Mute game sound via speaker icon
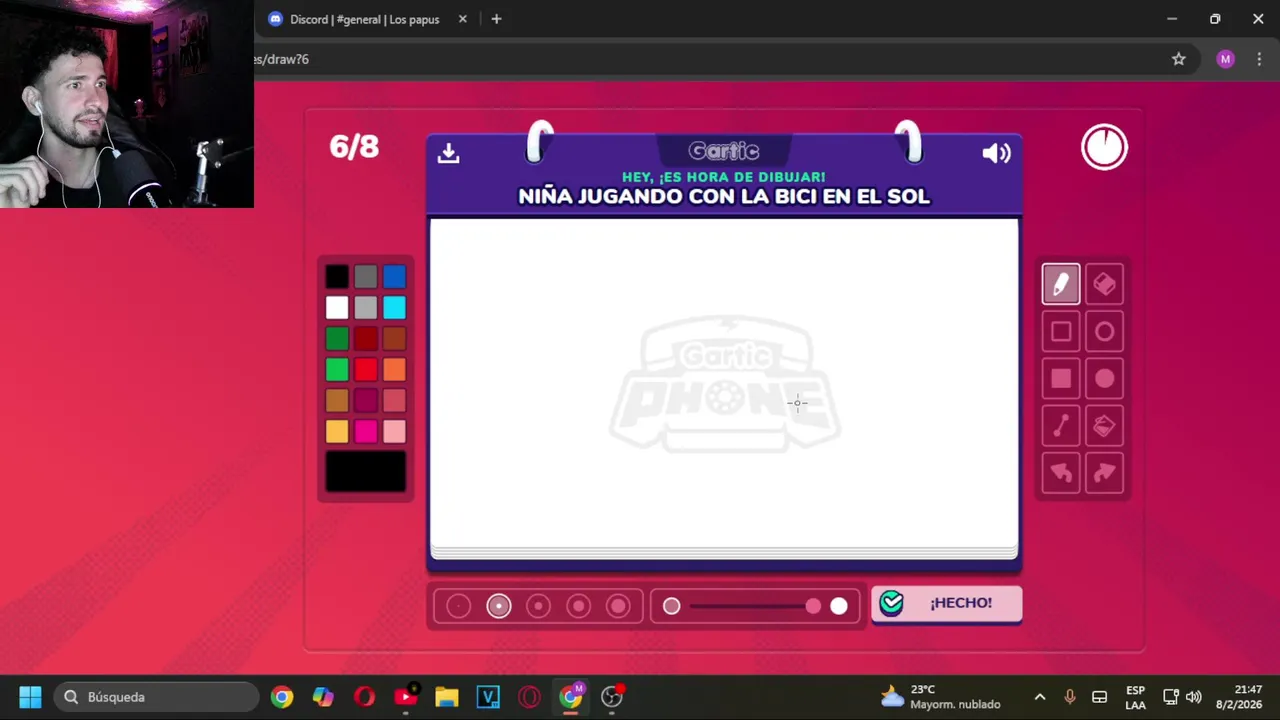Viewport: 1280px width, 720px height. (996, 152)
